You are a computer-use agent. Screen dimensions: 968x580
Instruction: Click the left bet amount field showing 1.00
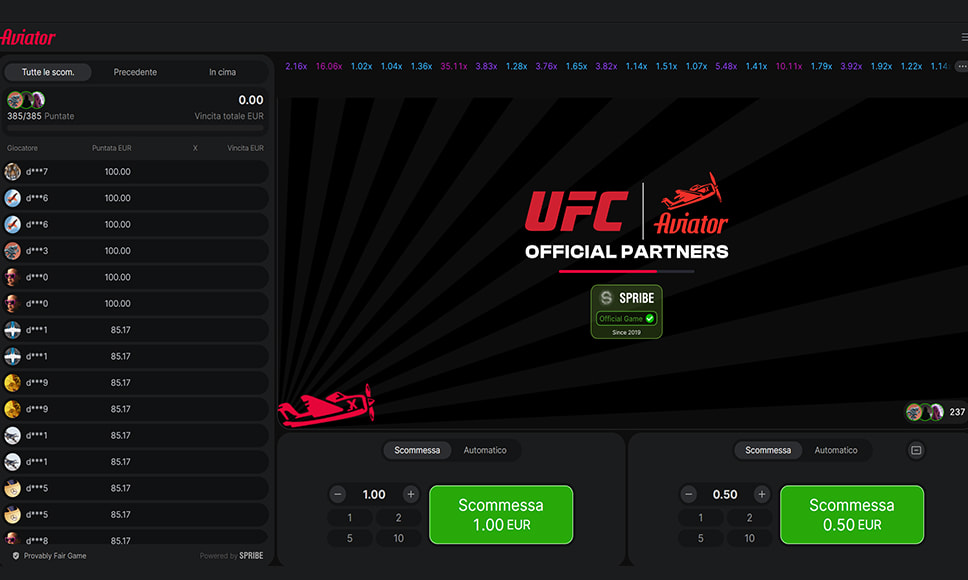click(x=374, y=494)
